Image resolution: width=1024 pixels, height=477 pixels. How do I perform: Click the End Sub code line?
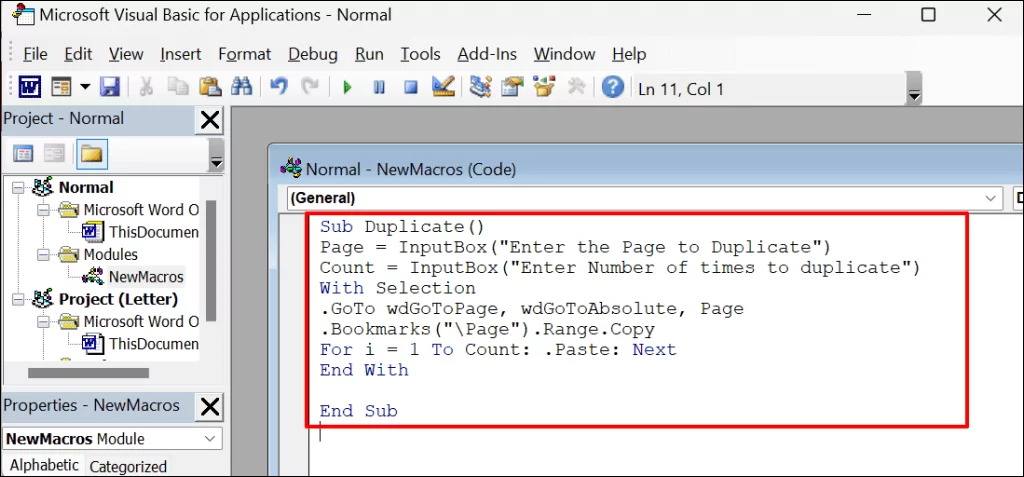click(359, 411)
